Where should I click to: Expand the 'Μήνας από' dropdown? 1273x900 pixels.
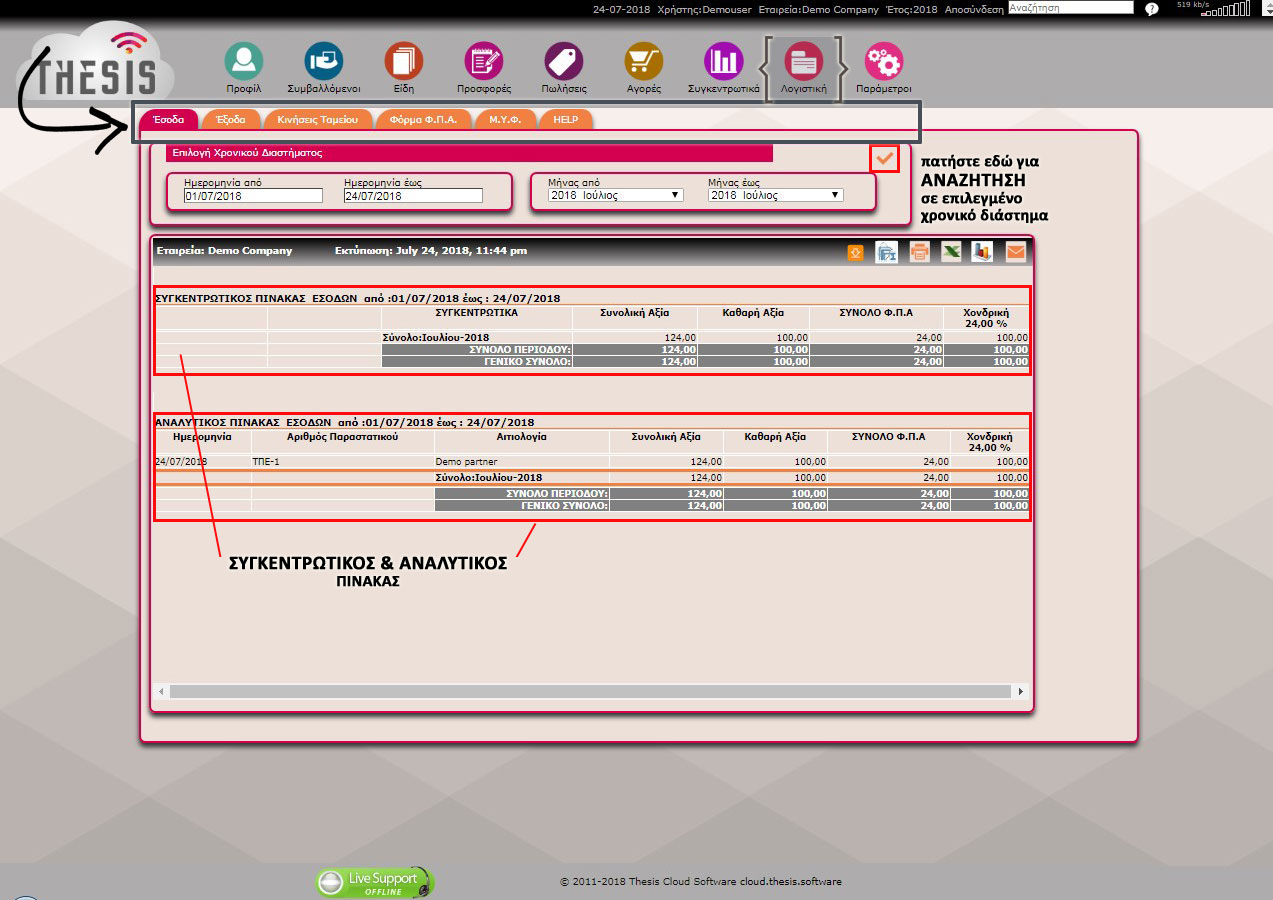(615, 196)
